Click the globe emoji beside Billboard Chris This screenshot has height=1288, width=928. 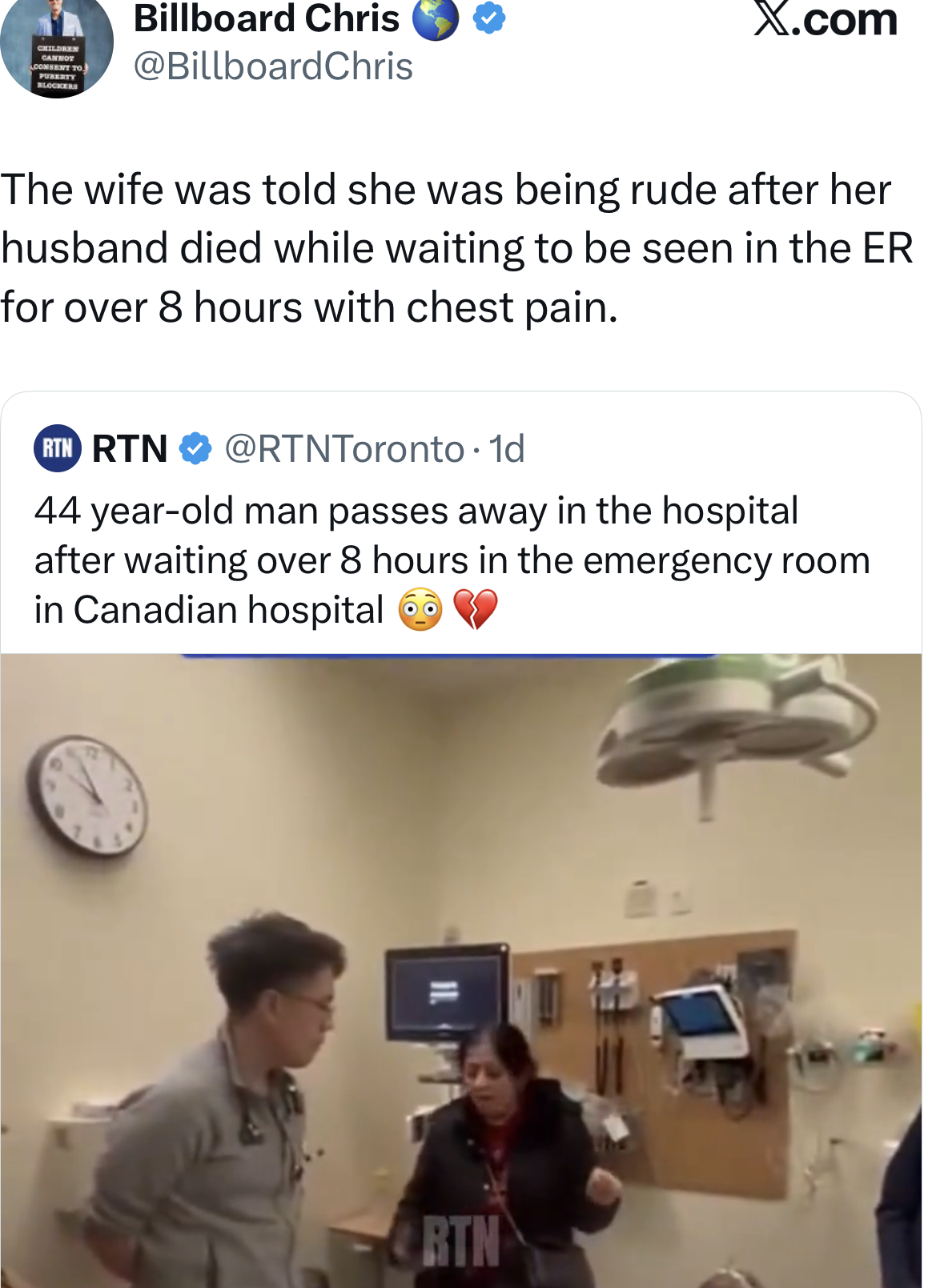pyautogui.click(x=436, y=19)
